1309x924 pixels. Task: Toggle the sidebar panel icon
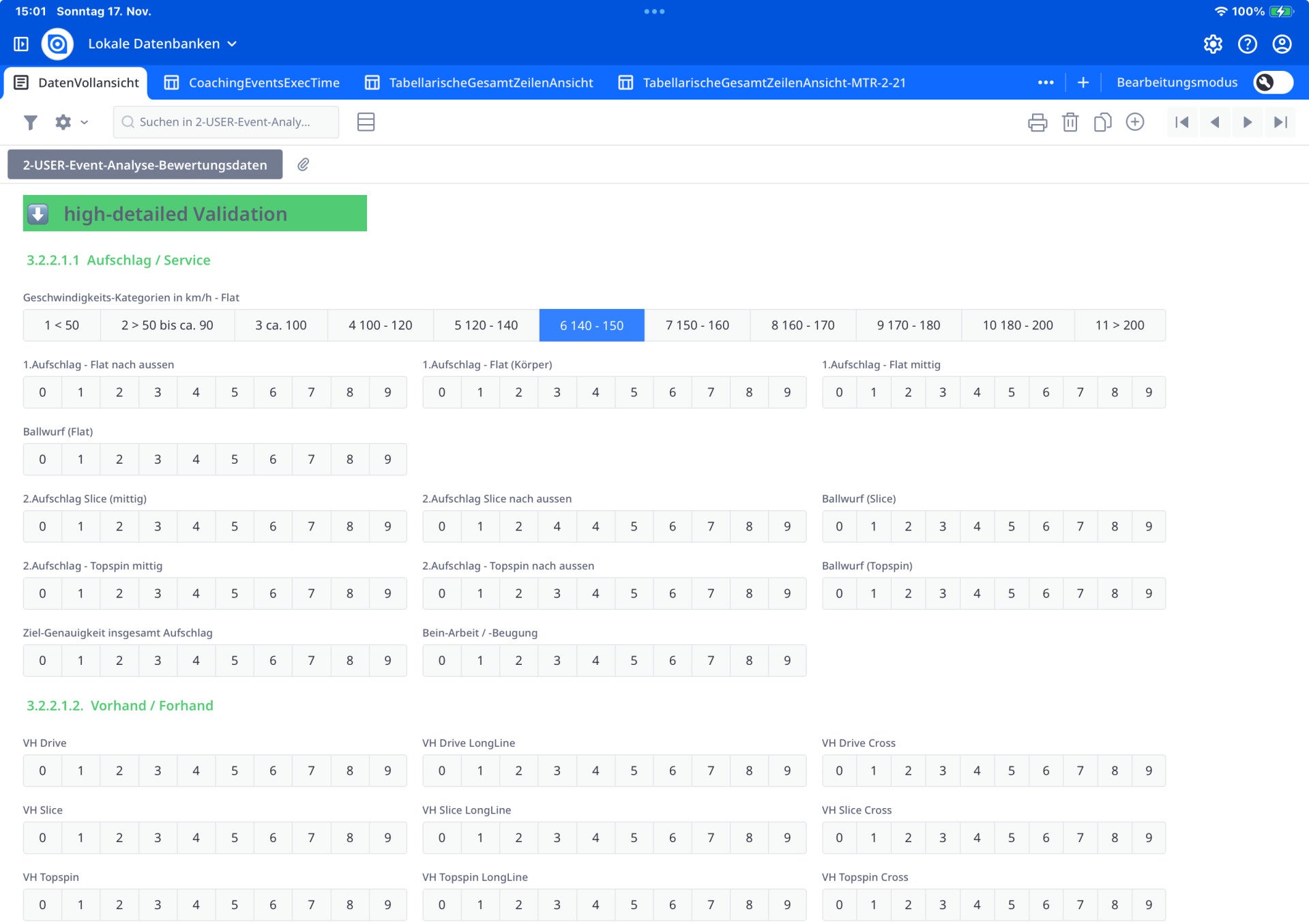[x=21, y=44]
